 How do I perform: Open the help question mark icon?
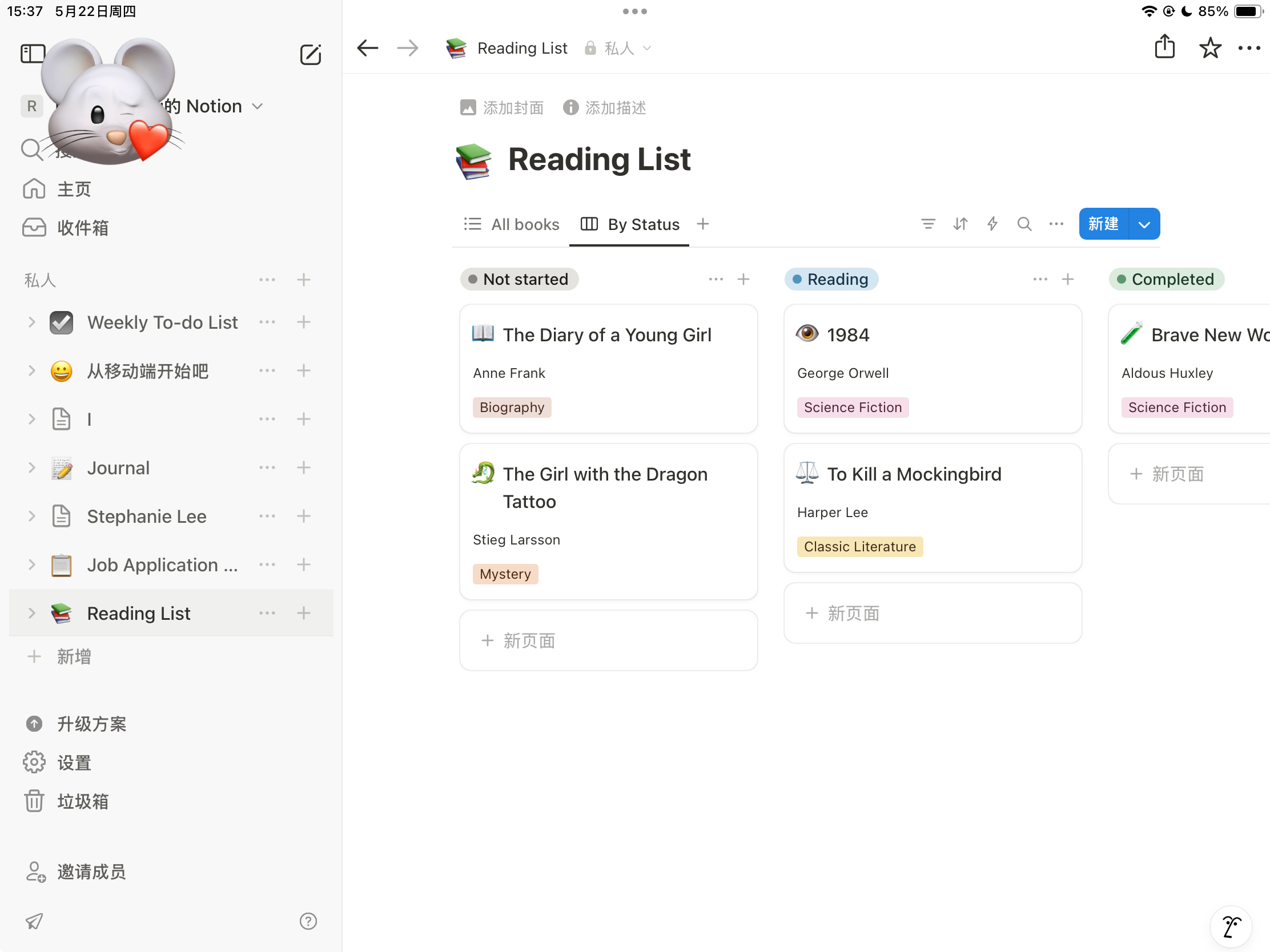[x=308, y=921]
